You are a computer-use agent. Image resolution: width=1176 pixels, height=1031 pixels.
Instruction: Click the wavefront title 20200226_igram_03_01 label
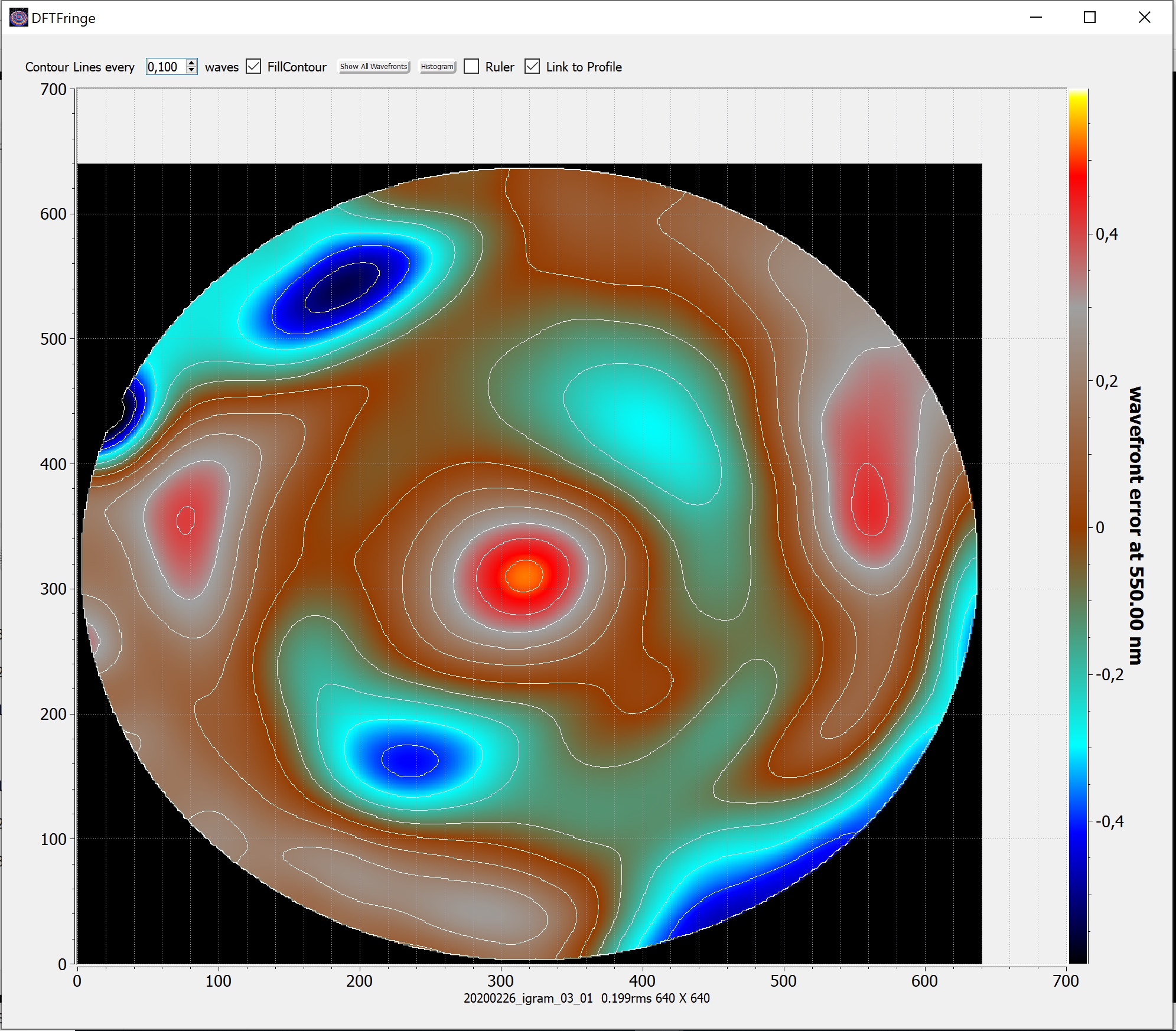pos(527,998)
